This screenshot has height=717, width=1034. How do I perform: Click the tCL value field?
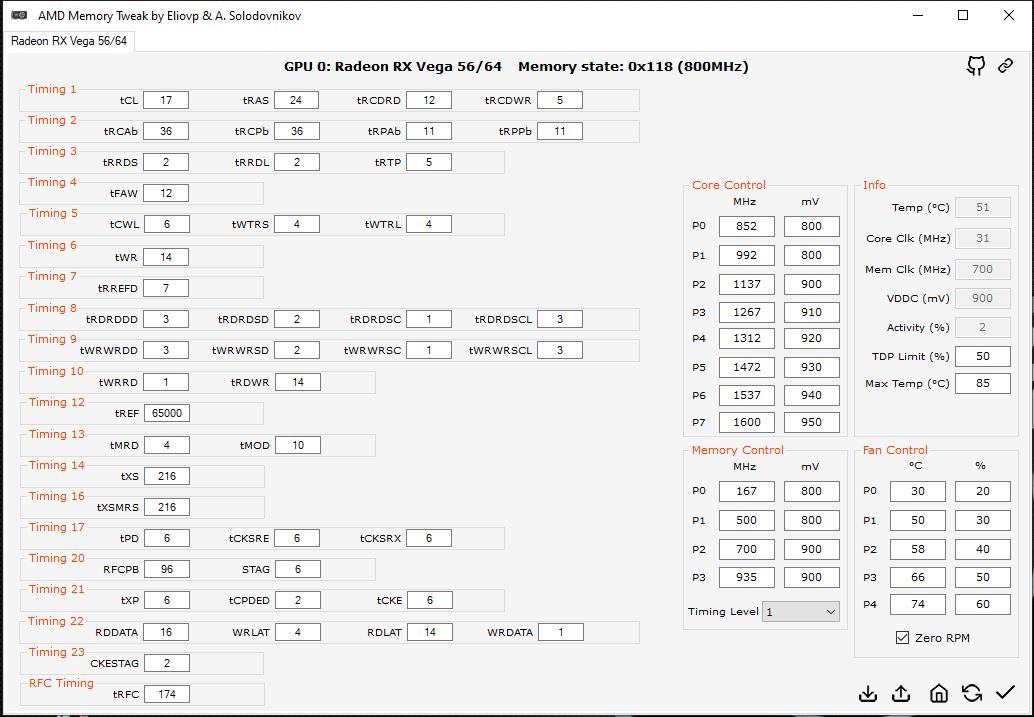click(x=166, y=100)
